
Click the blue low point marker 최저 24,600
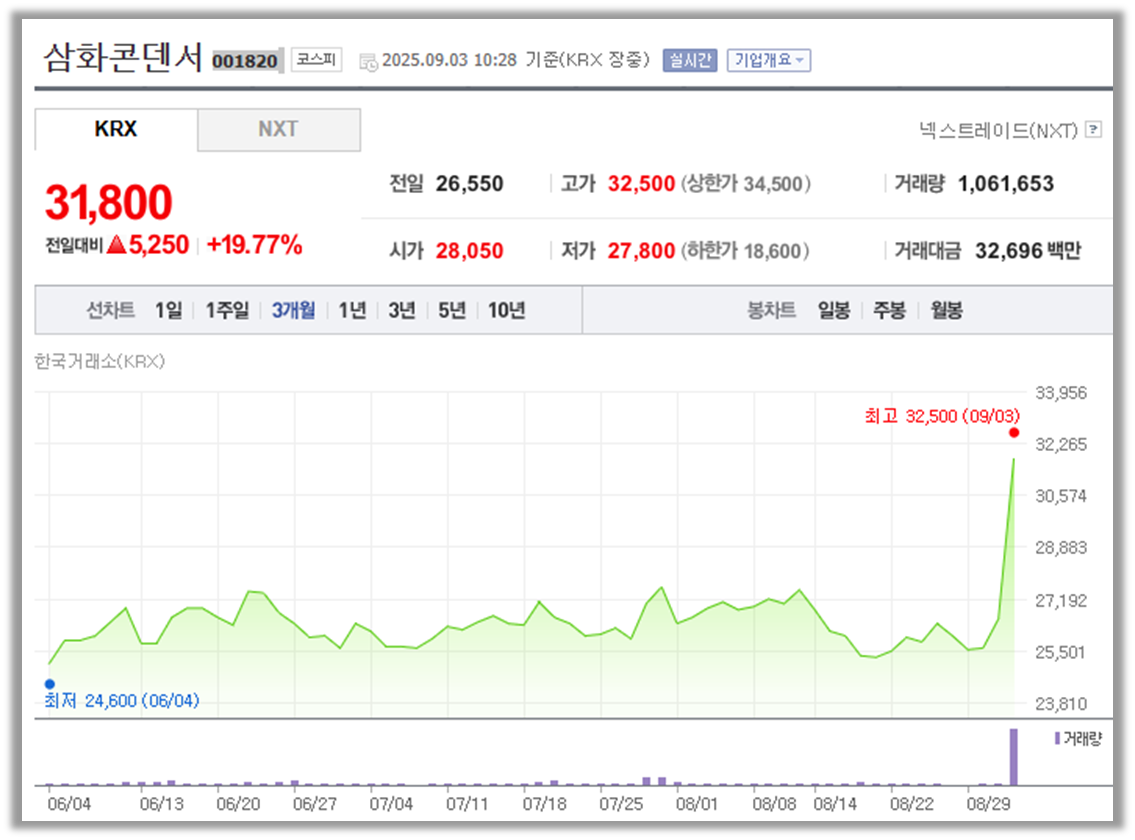49,684
